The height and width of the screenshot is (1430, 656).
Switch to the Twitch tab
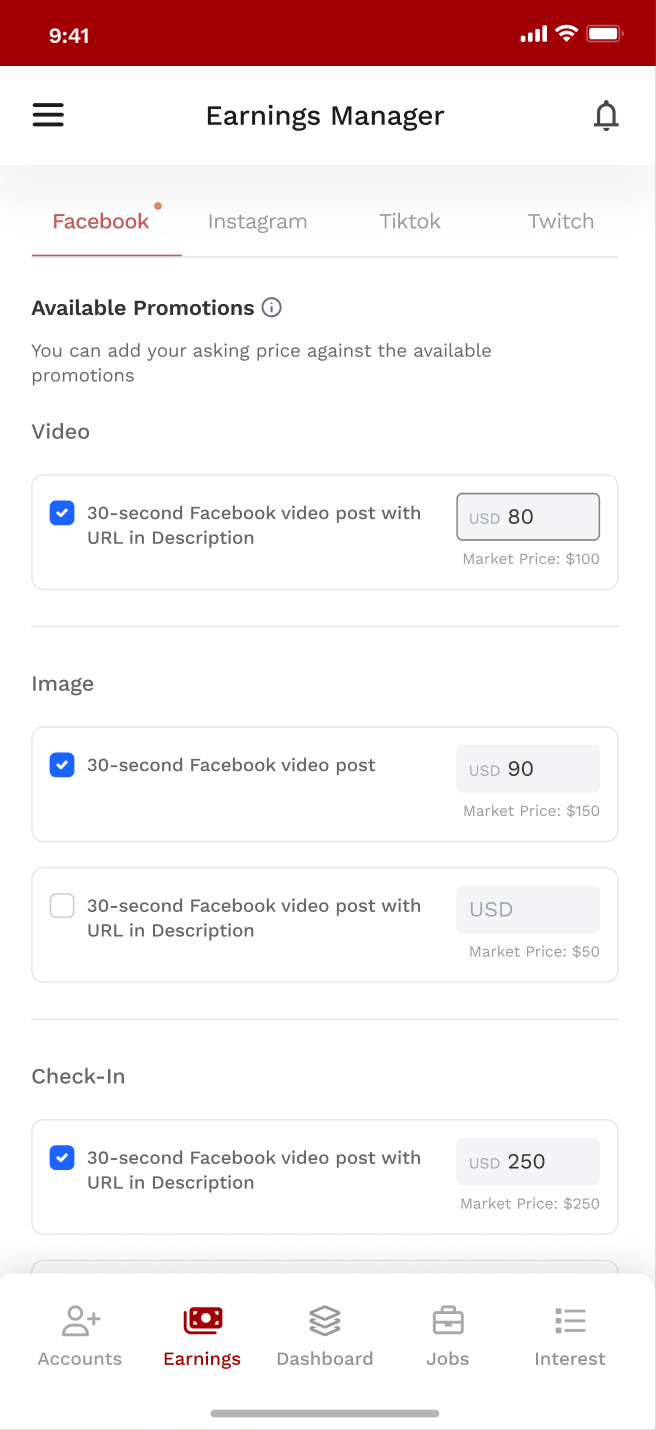click(561, 222)
